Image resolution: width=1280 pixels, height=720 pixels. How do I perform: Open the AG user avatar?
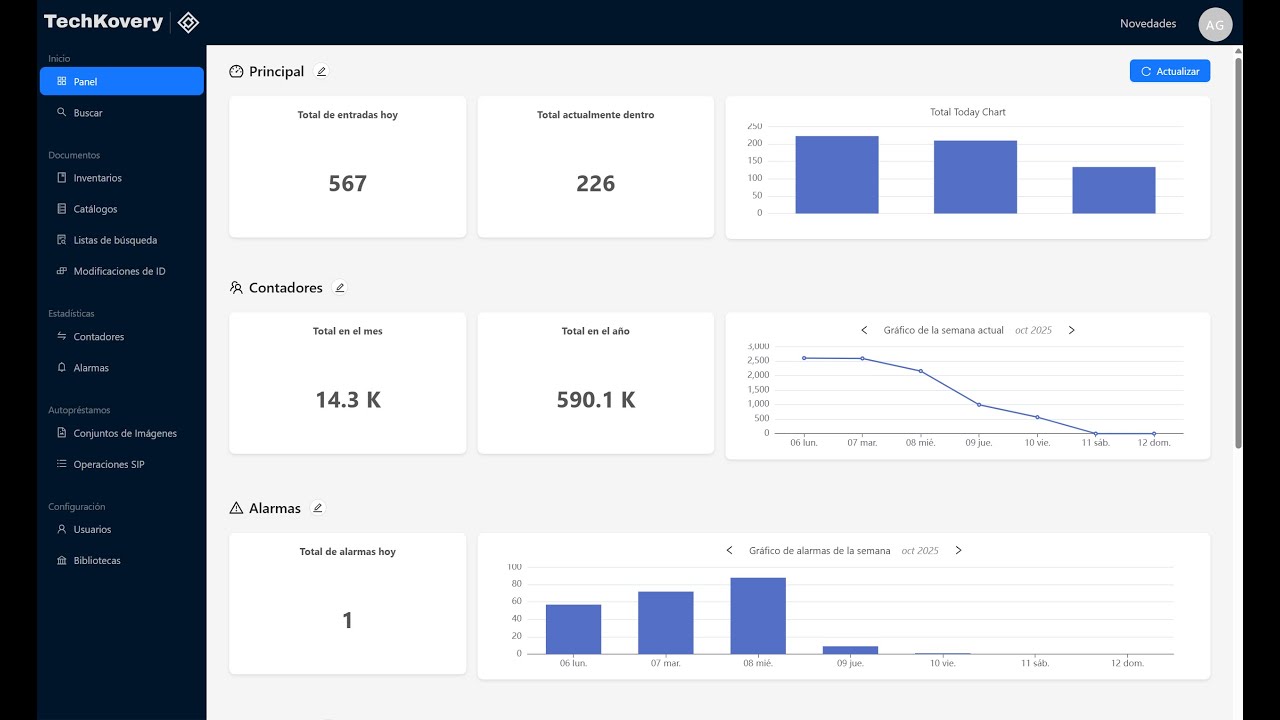tap(1215, 25)
